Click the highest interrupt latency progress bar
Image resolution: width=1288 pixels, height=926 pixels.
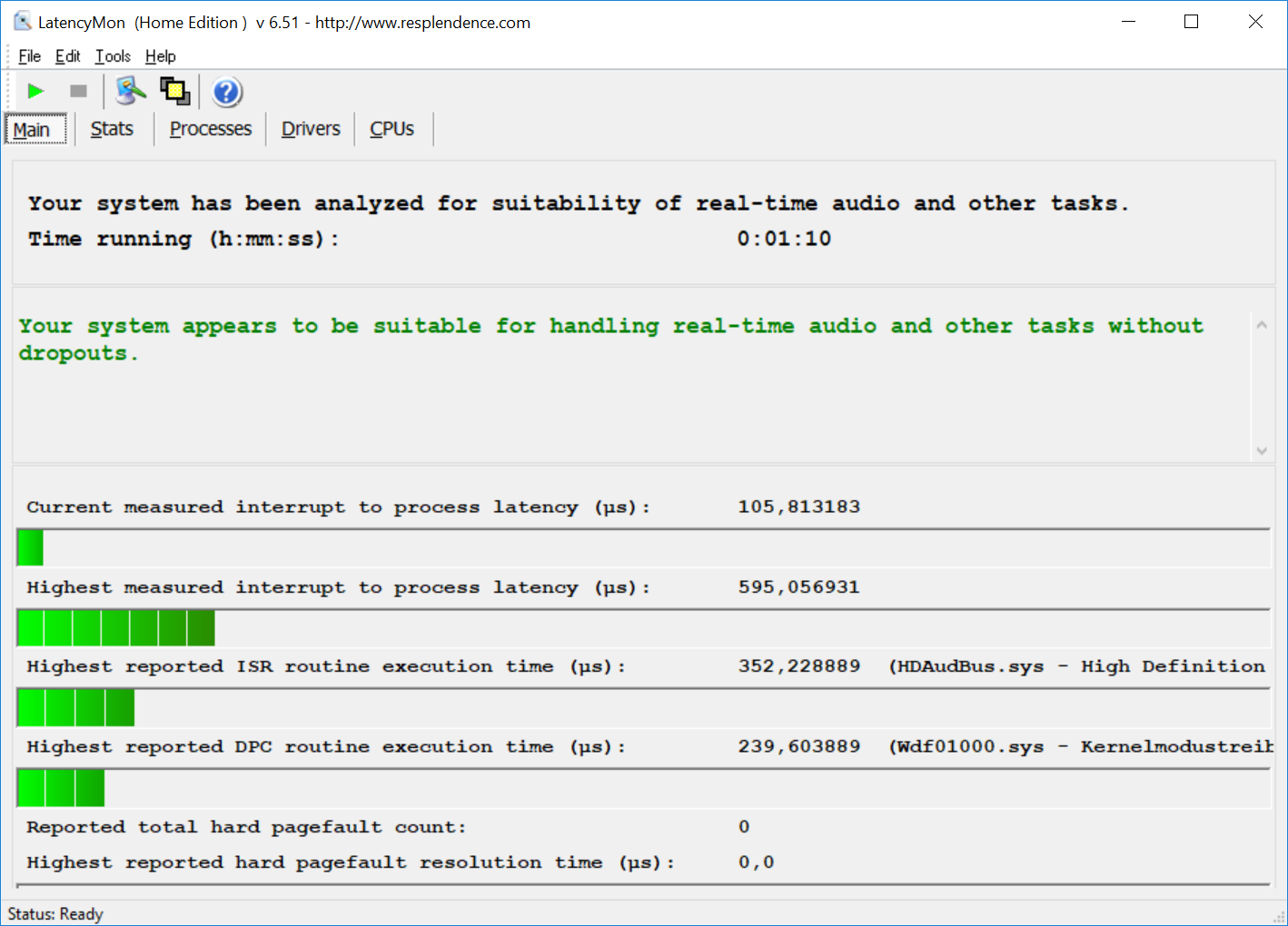643,628
